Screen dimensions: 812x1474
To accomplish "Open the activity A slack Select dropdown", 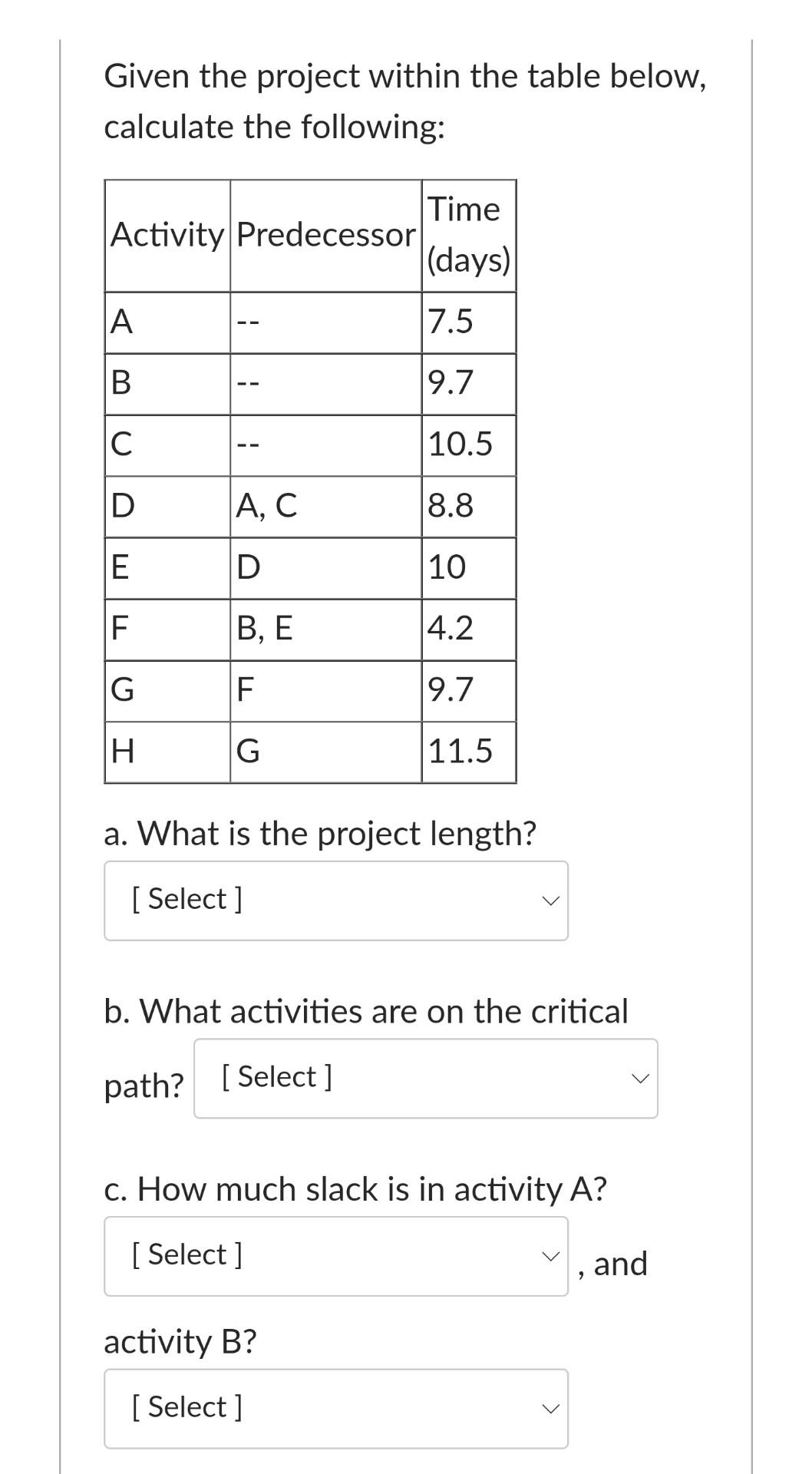I will click(x=335, y=1254).
